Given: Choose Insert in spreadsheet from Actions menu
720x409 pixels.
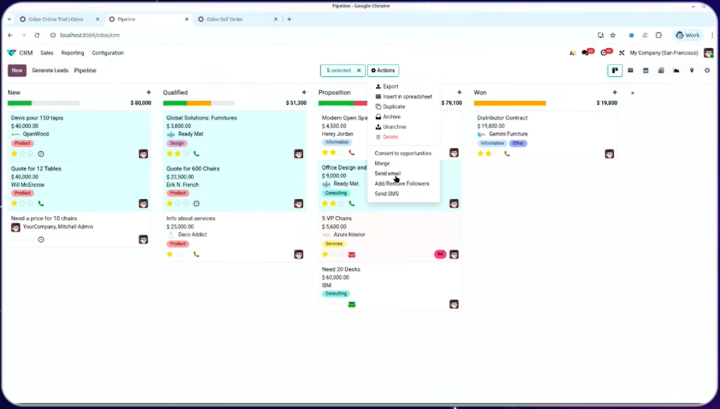Looking at the screenshot, I should 404,96.
